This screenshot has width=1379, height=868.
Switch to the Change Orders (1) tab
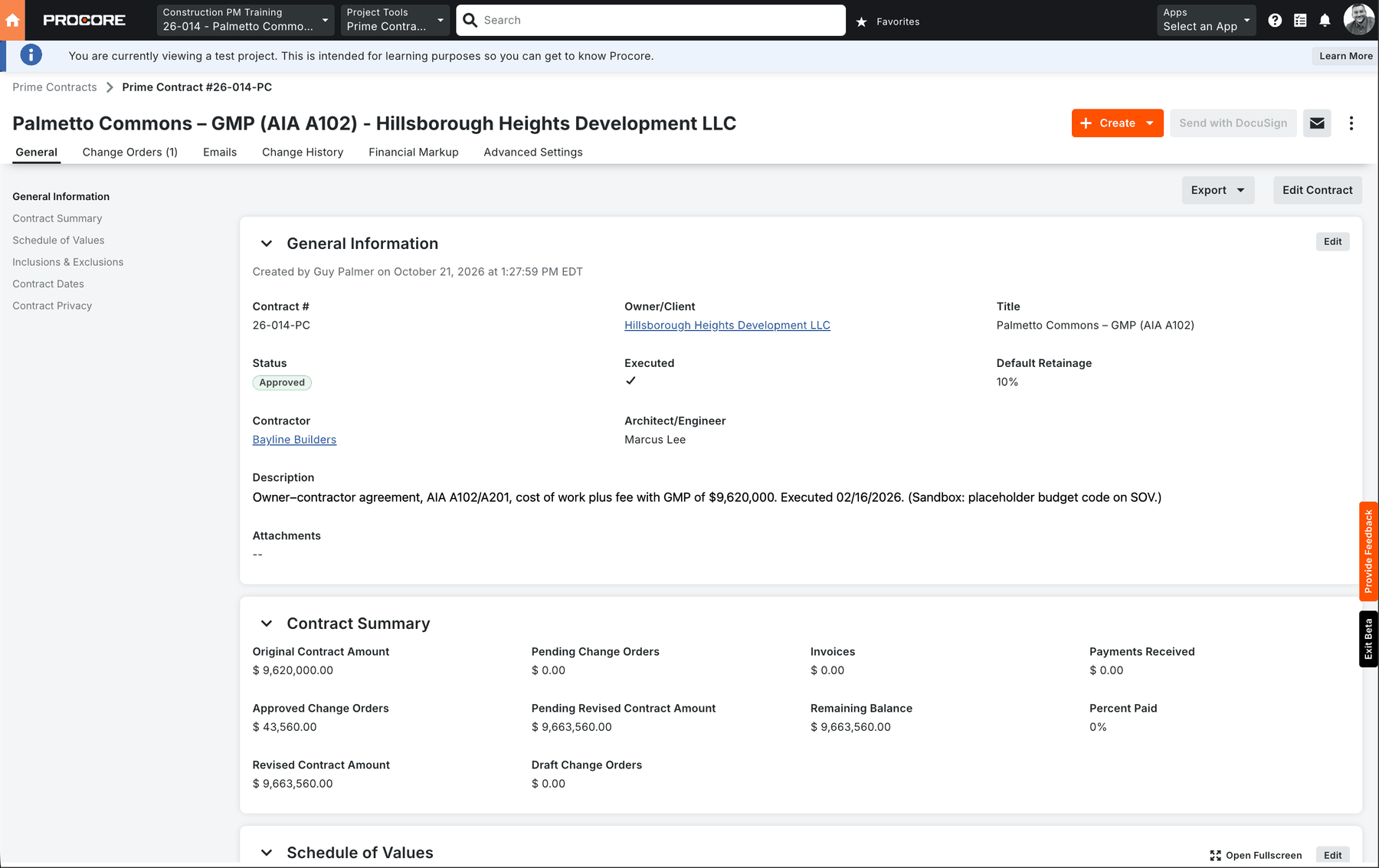(130, 152)
